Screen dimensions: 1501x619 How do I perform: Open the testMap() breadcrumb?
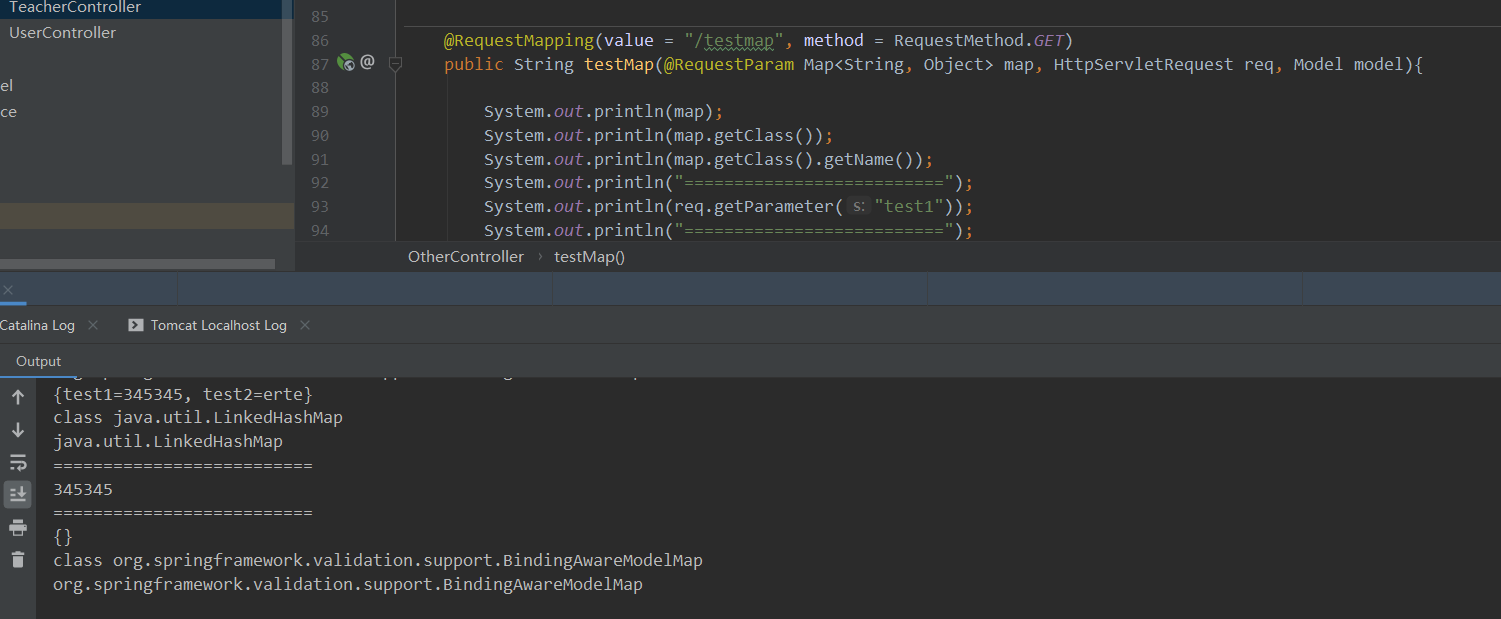click(x=589, y=257)
